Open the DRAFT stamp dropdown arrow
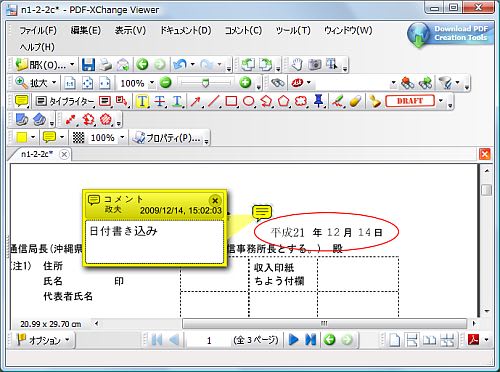Viewport: 500px width, 372px height. (x=441, y=101)
